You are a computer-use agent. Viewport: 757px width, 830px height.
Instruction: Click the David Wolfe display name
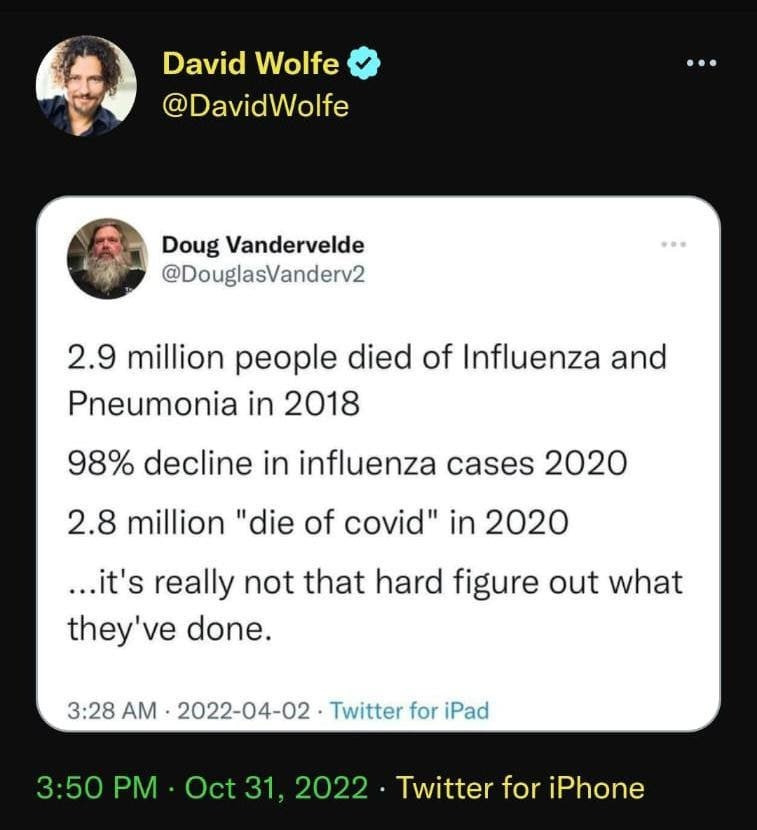point(252,66)
